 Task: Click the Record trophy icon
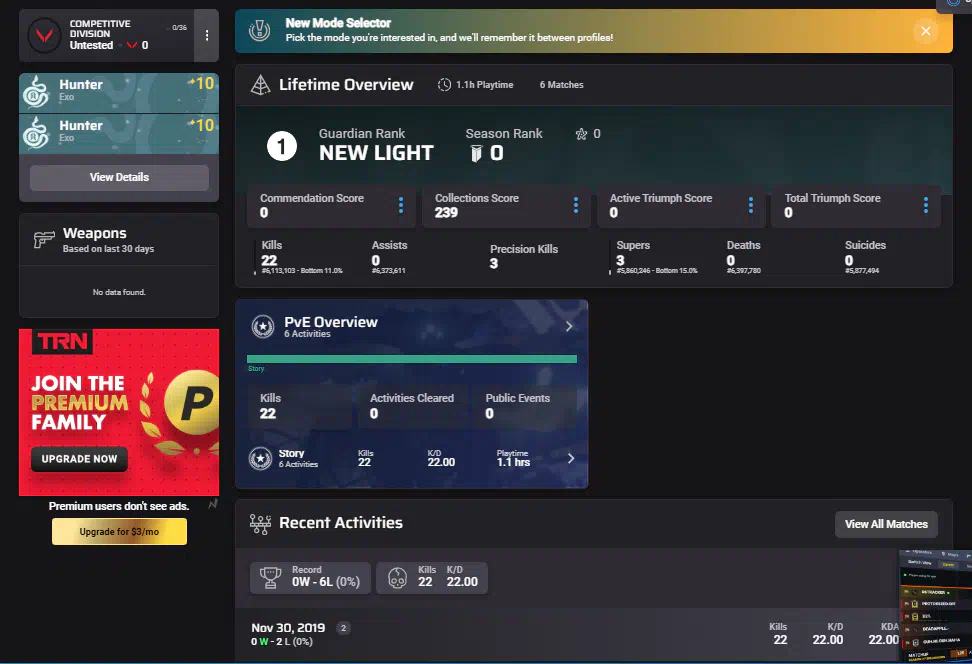(269, 577)
